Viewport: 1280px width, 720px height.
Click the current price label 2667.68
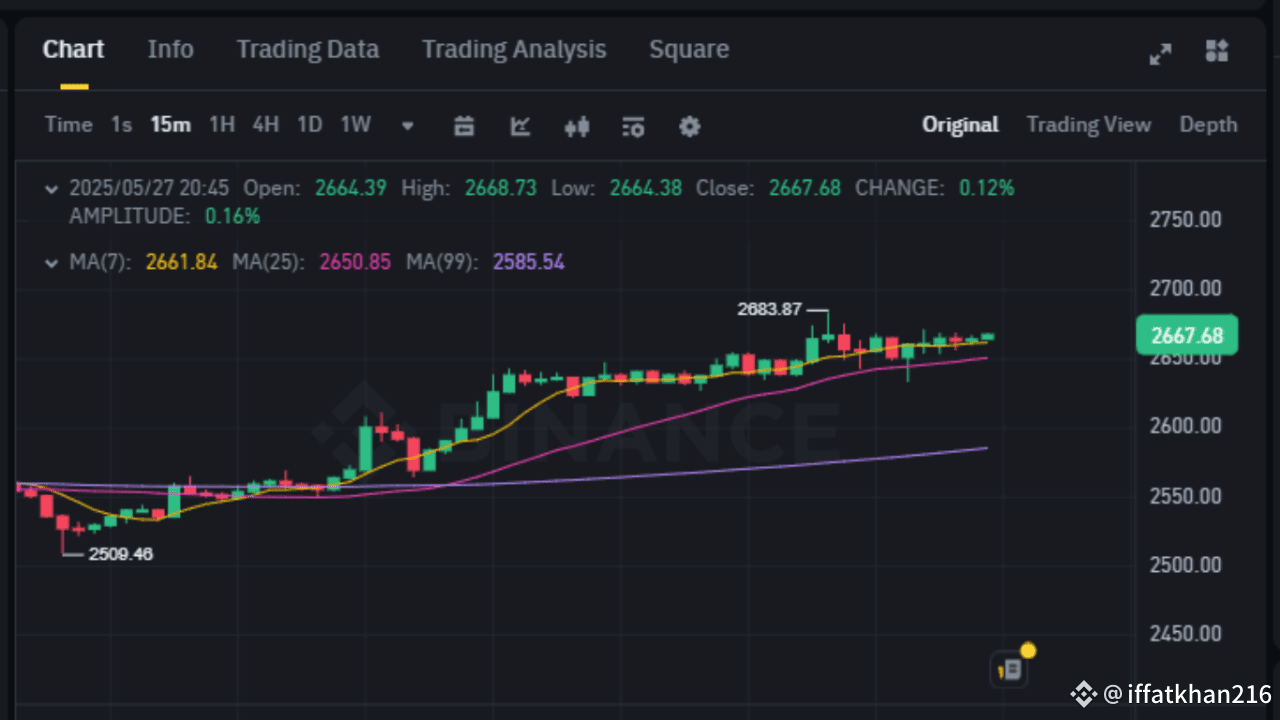pyautogui.click(x=1187, y=335)
